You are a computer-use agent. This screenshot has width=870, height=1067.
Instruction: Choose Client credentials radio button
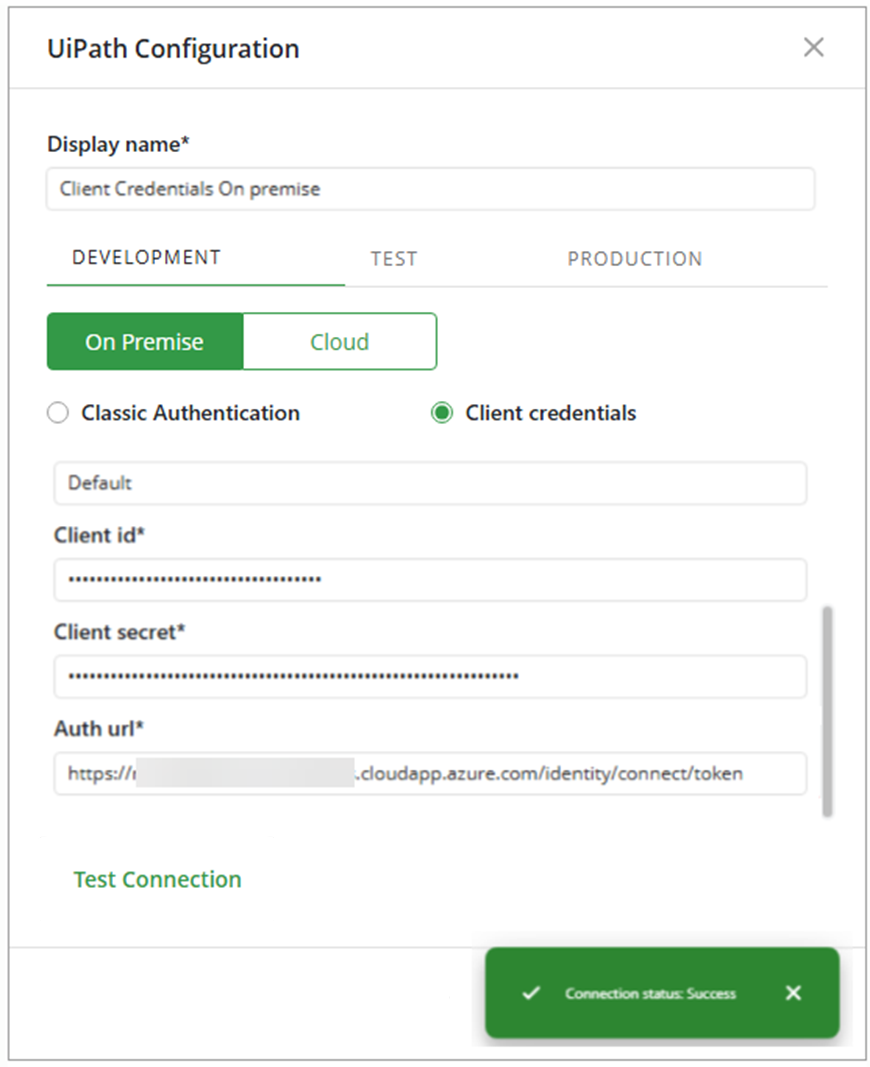[x=442, y=412]
